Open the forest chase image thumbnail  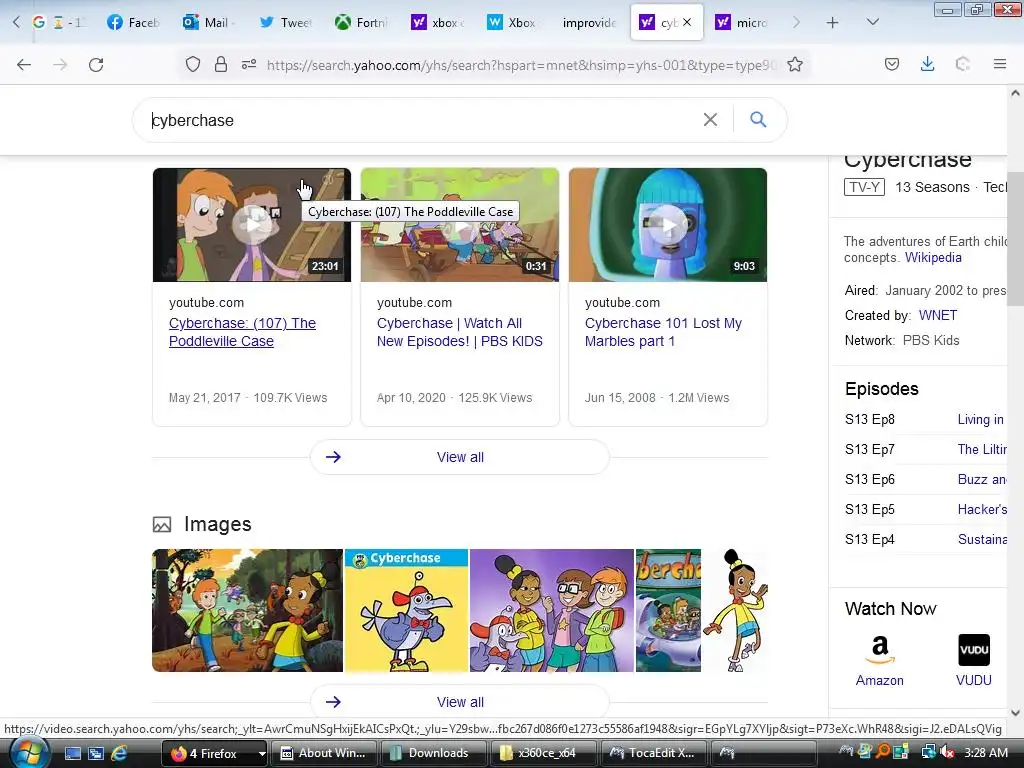coord(248,611)
